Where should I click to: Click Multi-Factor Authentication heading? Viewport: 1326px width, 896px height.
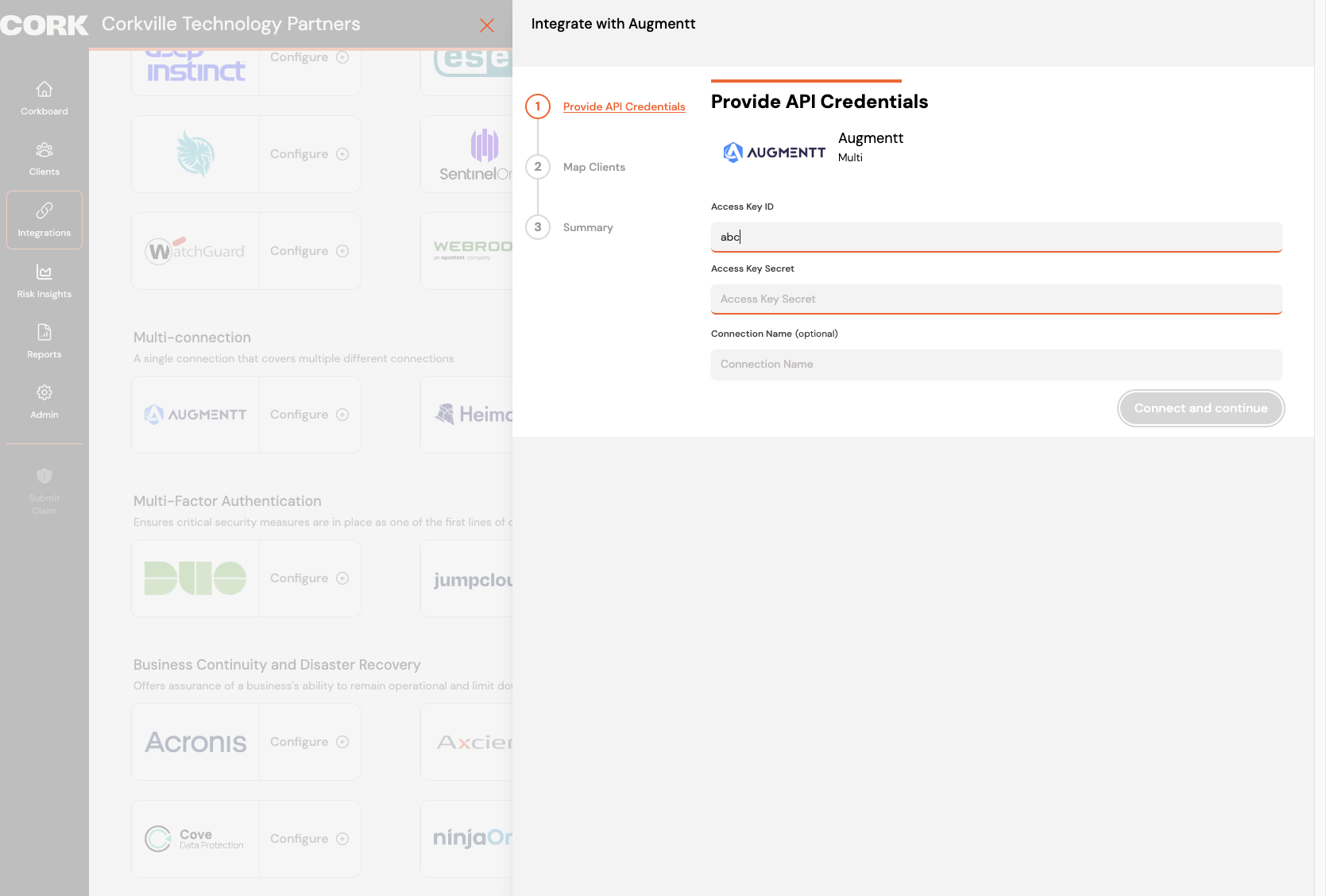[227, 501]
